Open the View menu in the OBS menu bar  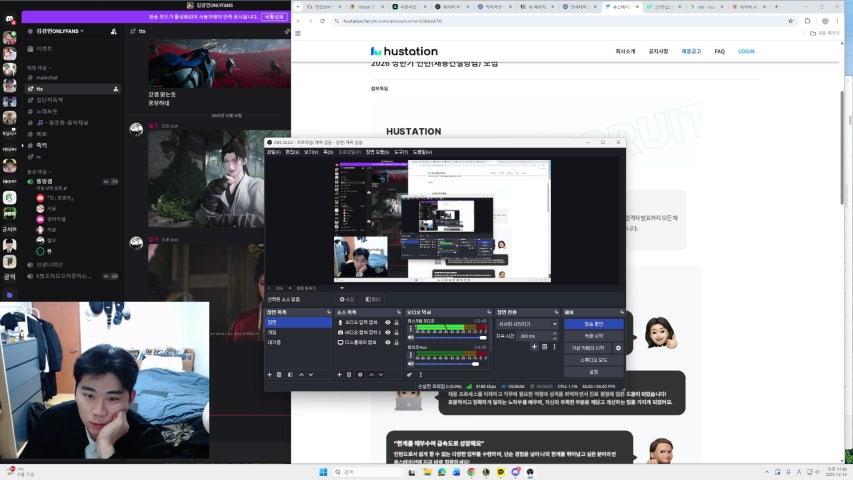311,152
